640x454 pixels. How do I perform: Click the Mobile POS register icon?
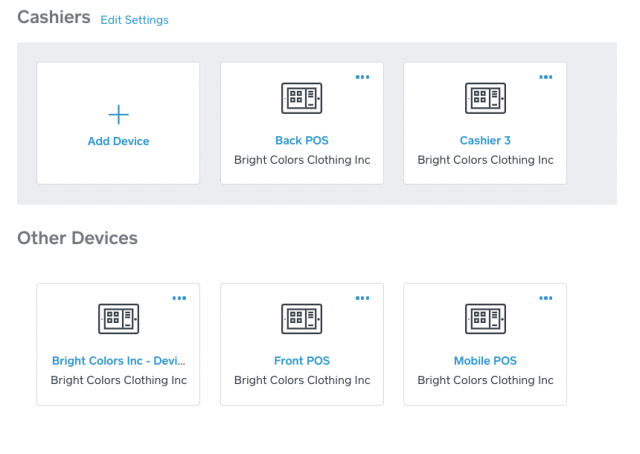[x=485, y=319]
